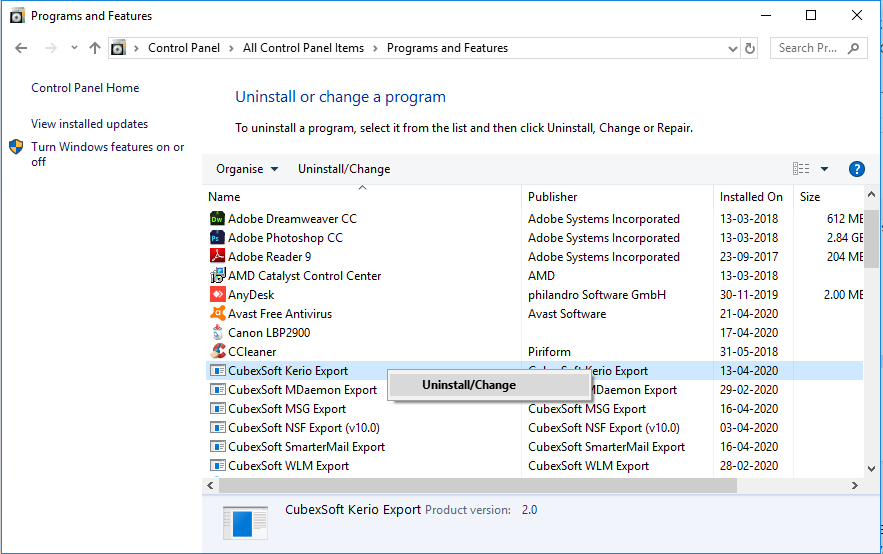Click the Control Panel icon in address bar
Screen dimensions: 883x554
click(x=118, y=48)
